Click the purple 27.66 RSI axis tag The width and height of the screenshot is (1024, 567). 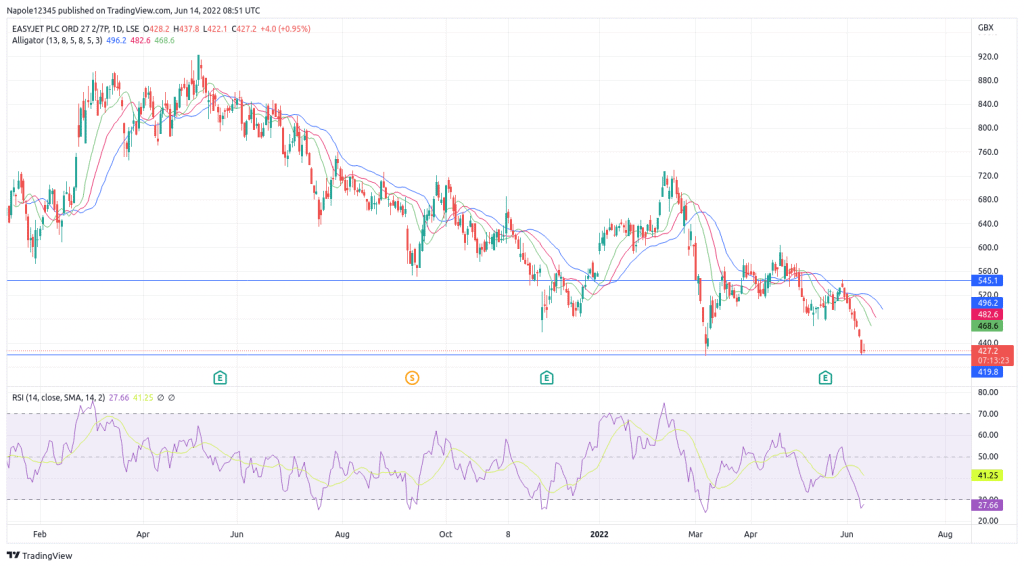[987, 505]
